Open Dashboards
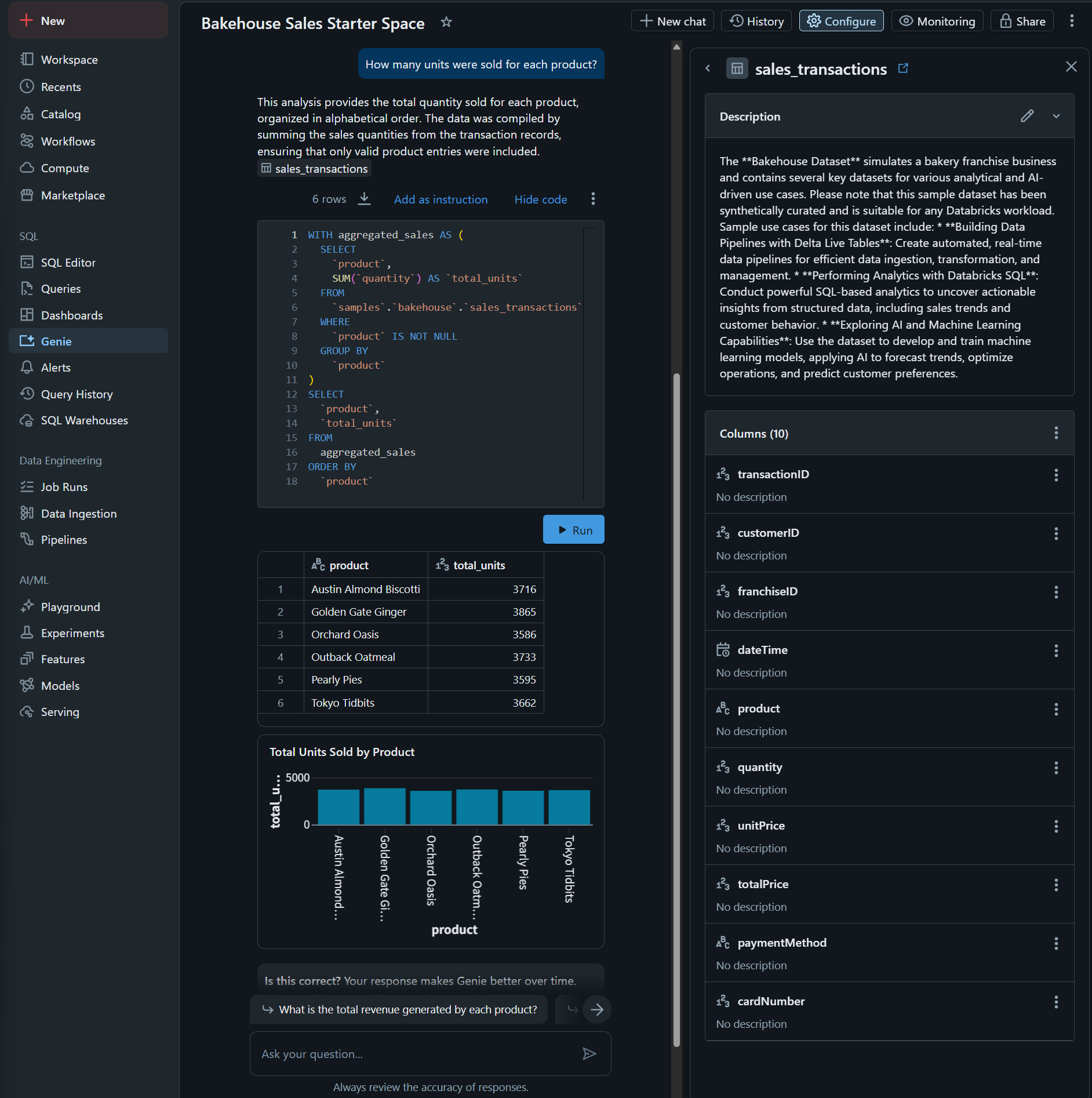The image size is (1092, 1098). [x=88, y=315]
